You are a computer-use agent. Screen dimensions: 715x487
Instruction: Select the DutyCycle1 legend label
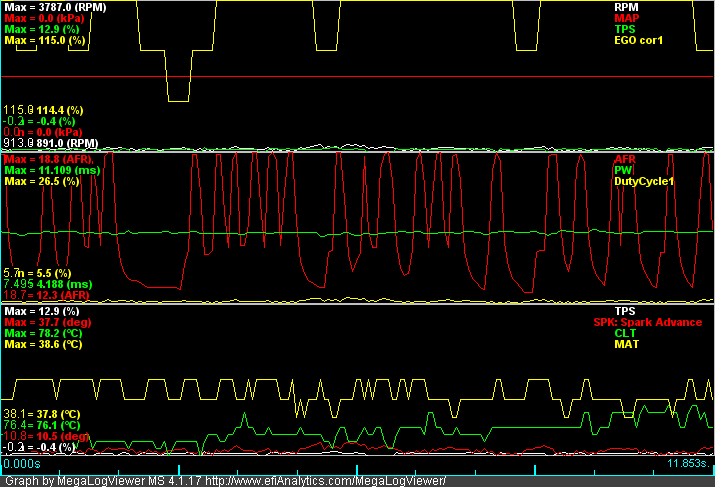643,182
